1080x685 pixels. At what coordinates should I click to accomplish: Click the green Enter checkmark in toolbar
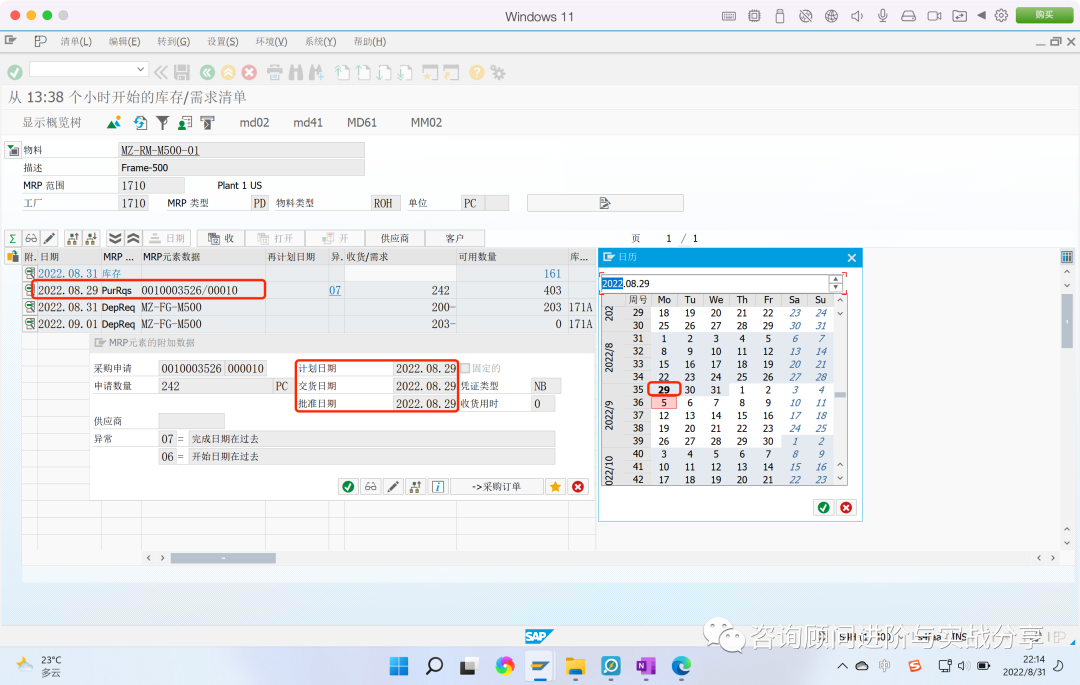(14, 72)
